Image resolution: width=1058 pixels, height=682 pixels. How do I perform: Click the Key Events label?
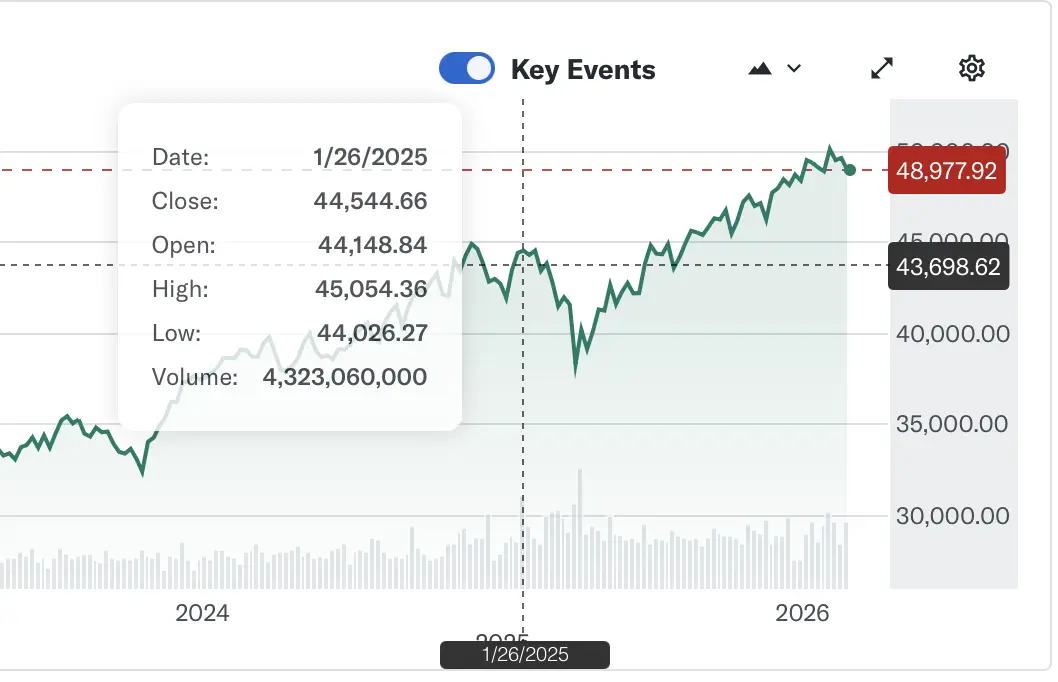(582, 70)
